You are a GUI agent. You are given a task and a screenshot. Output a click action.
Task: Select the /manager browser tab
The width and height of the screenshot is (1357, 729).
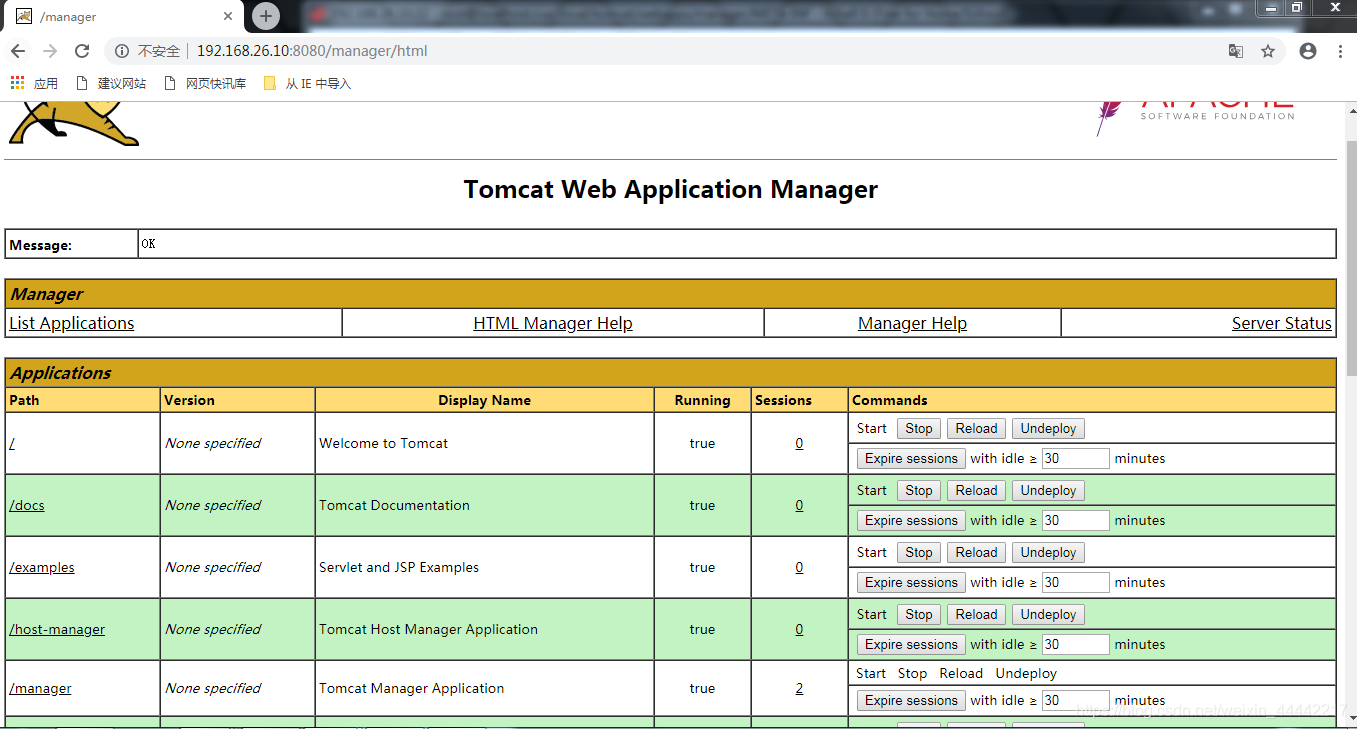(125, 17)
